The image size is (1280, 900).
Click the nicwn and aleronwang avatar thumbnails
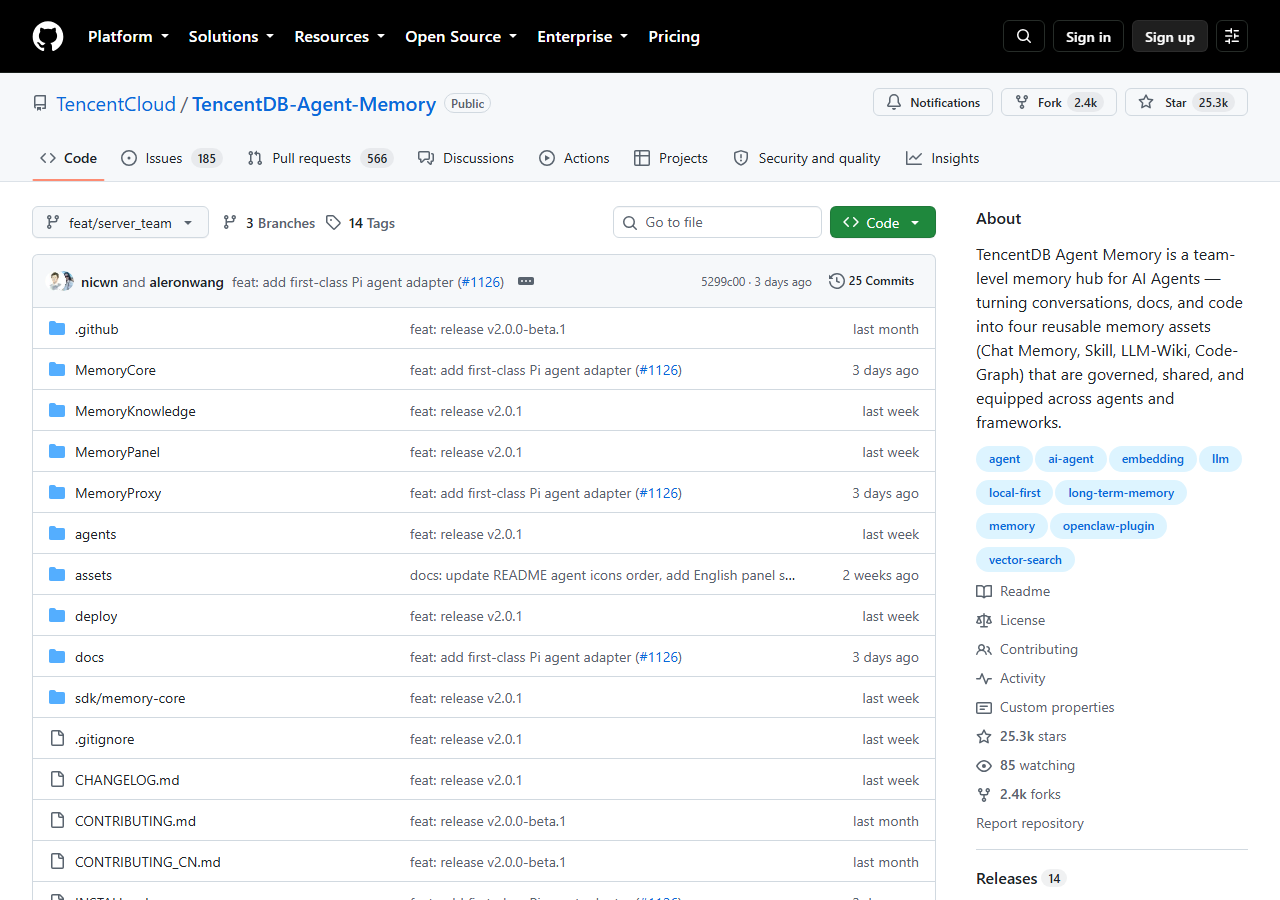tap(62, 282)
